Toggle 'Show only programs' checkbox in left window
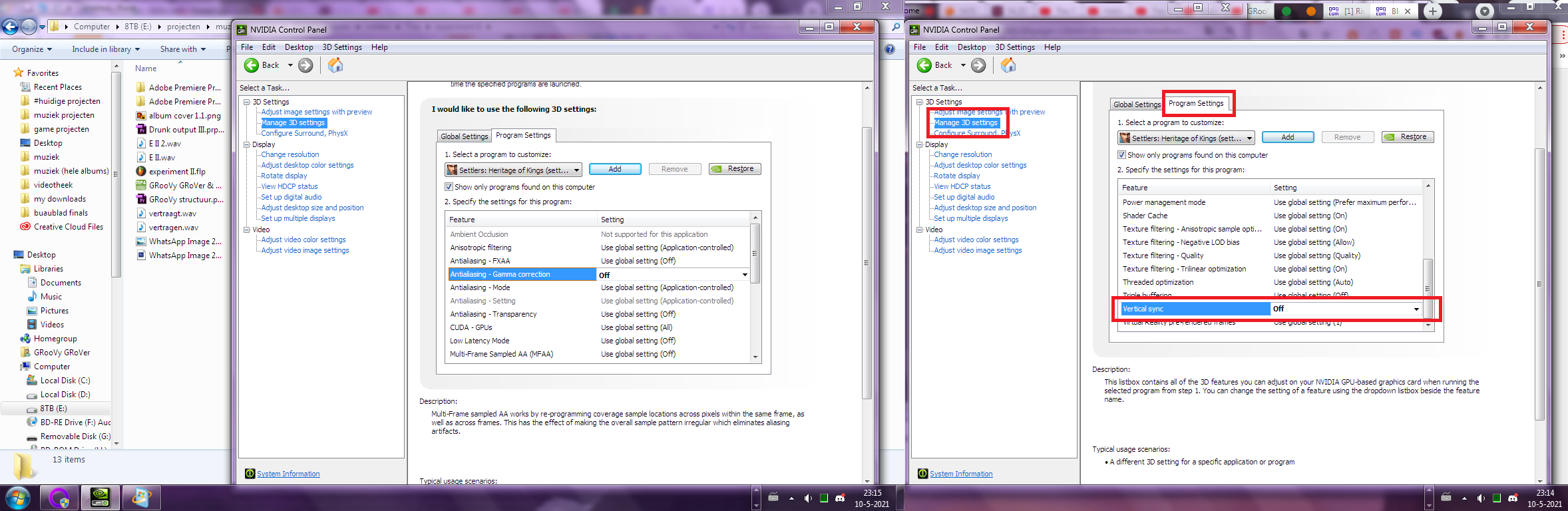 (x=449, y=187)
